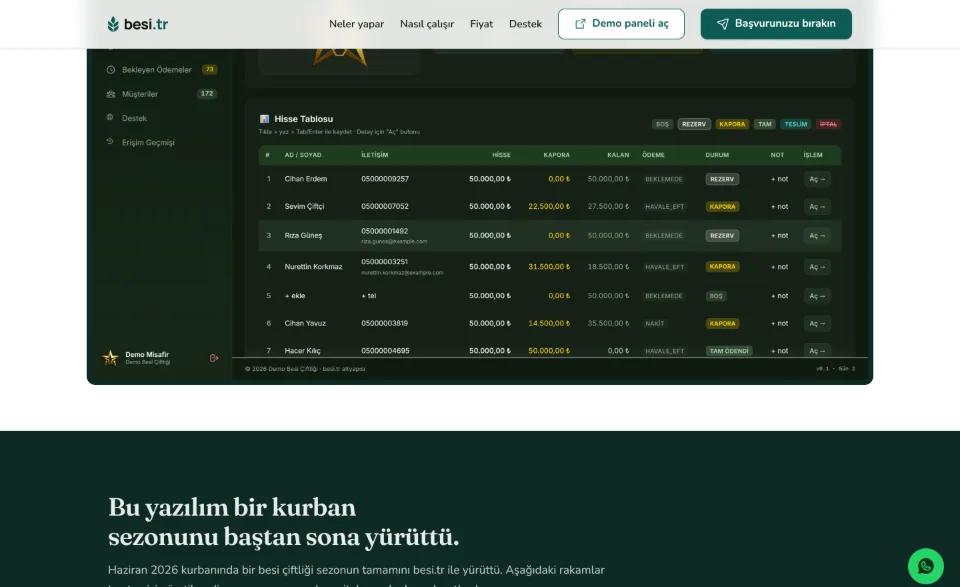Open details with Aç for Sevim Çiftçi
This screenshot has width=960, height=587.
(x=817, y=207)
